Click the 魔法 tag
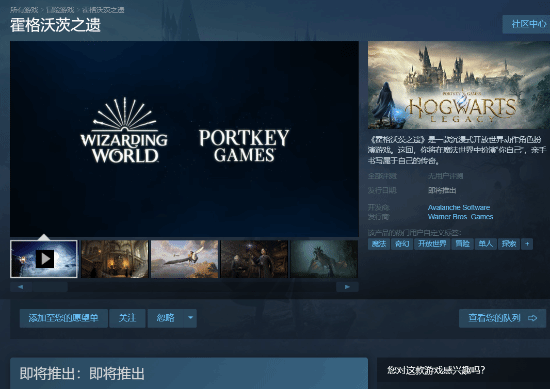The width and height of the screenshot is (550, 389). coord(379,244)
